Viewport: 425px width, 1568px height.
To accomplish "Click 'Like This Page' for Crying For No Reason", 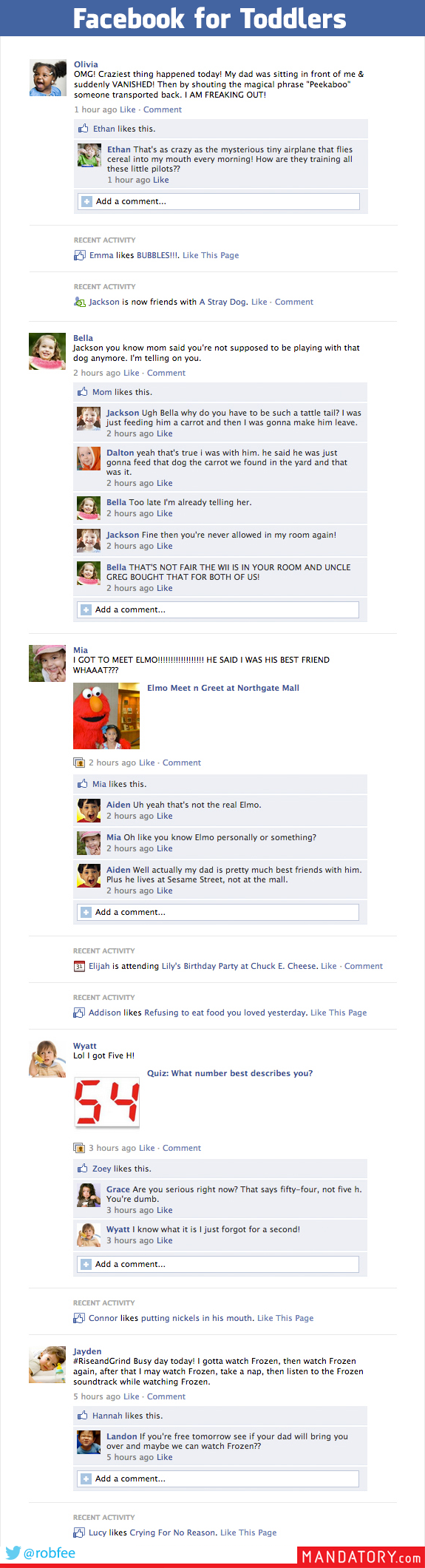I will 248,1532.
